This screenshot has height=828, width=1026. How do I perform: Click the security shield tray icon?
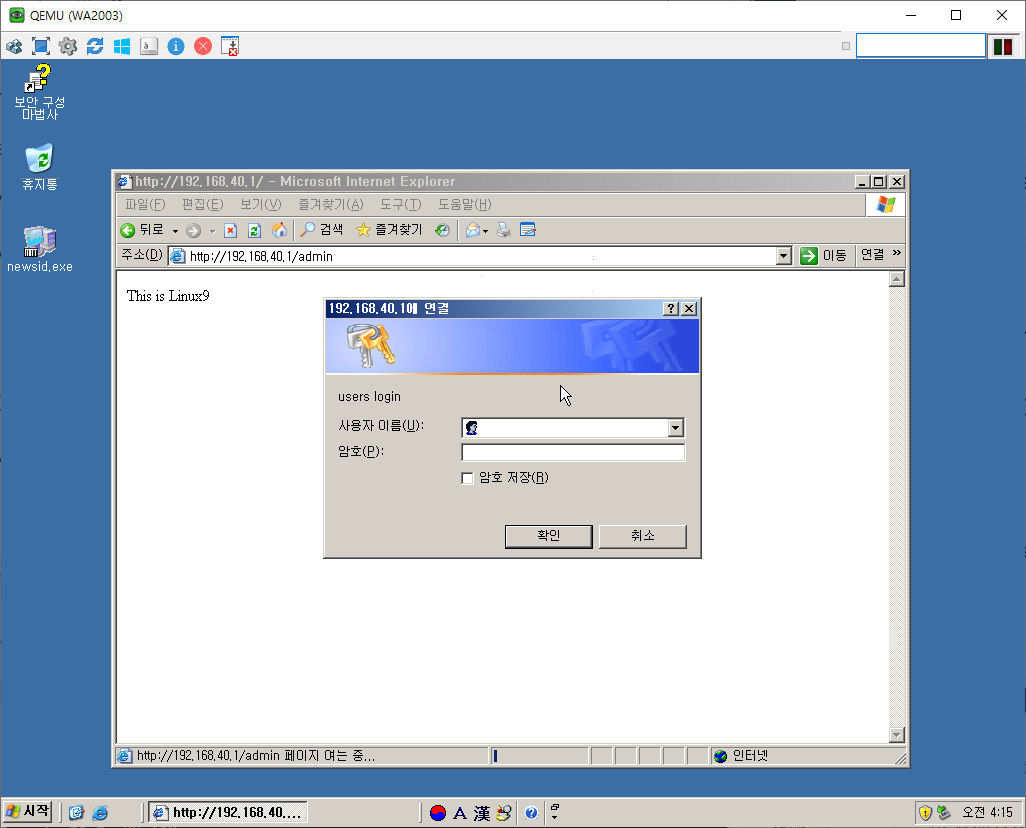tap(925, 813)
